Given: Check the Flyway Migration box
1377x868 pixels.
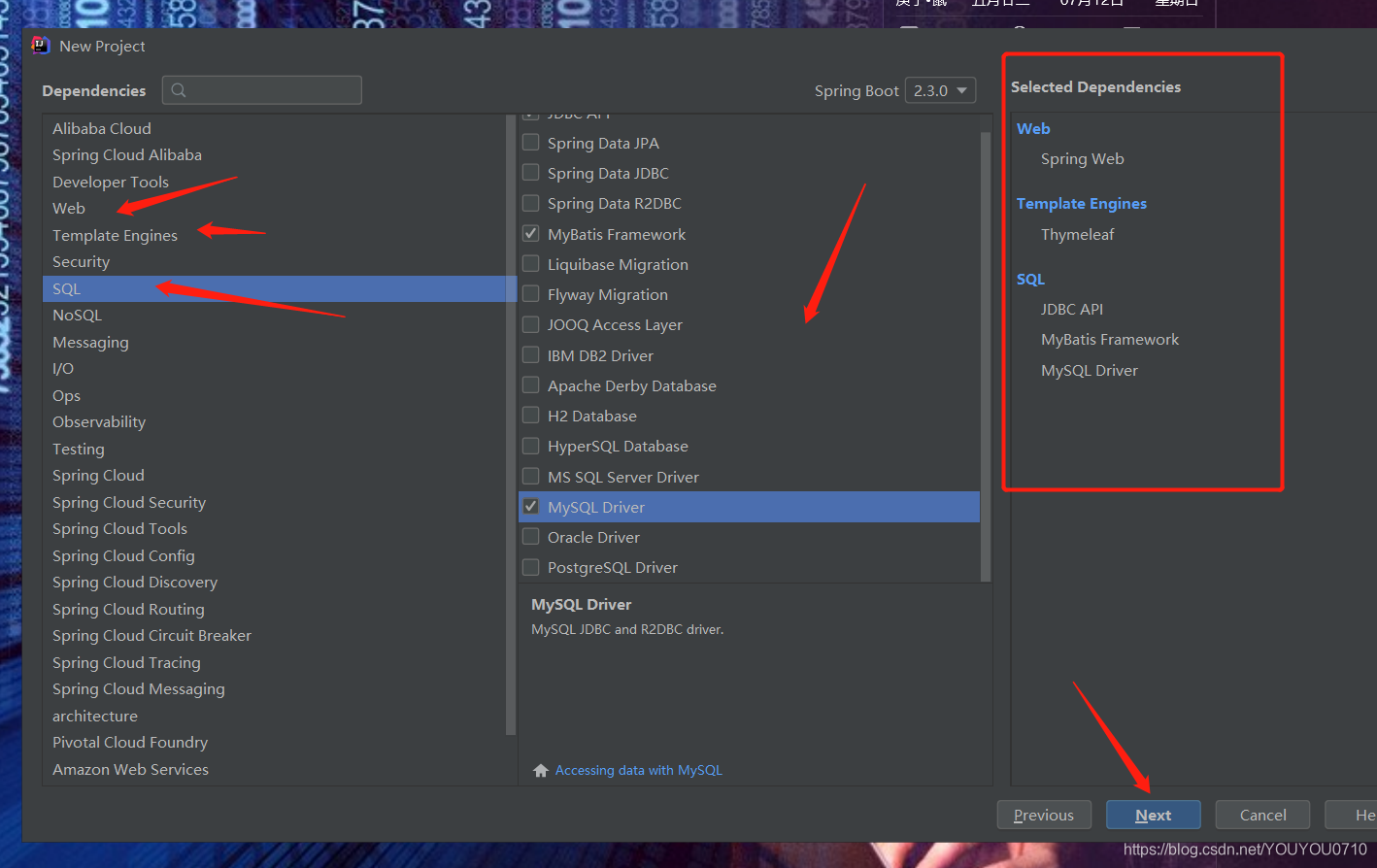Looking at the screenshot, I should pyautogui.click(x=531, y=294).
